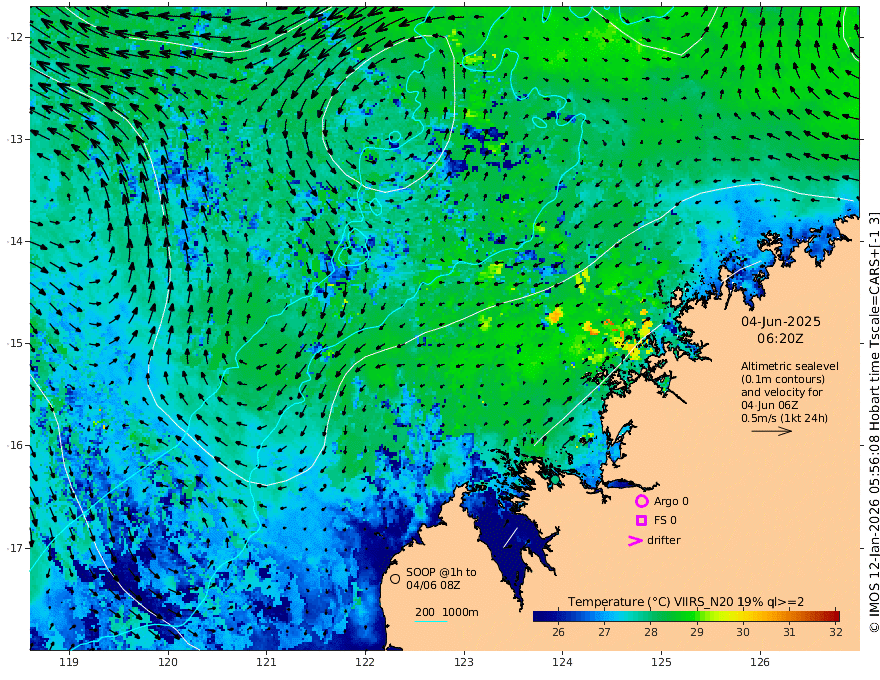Click colorbar tick label 27
The height and width of the screenshot is (680, 880).
(x=604, y=632)
